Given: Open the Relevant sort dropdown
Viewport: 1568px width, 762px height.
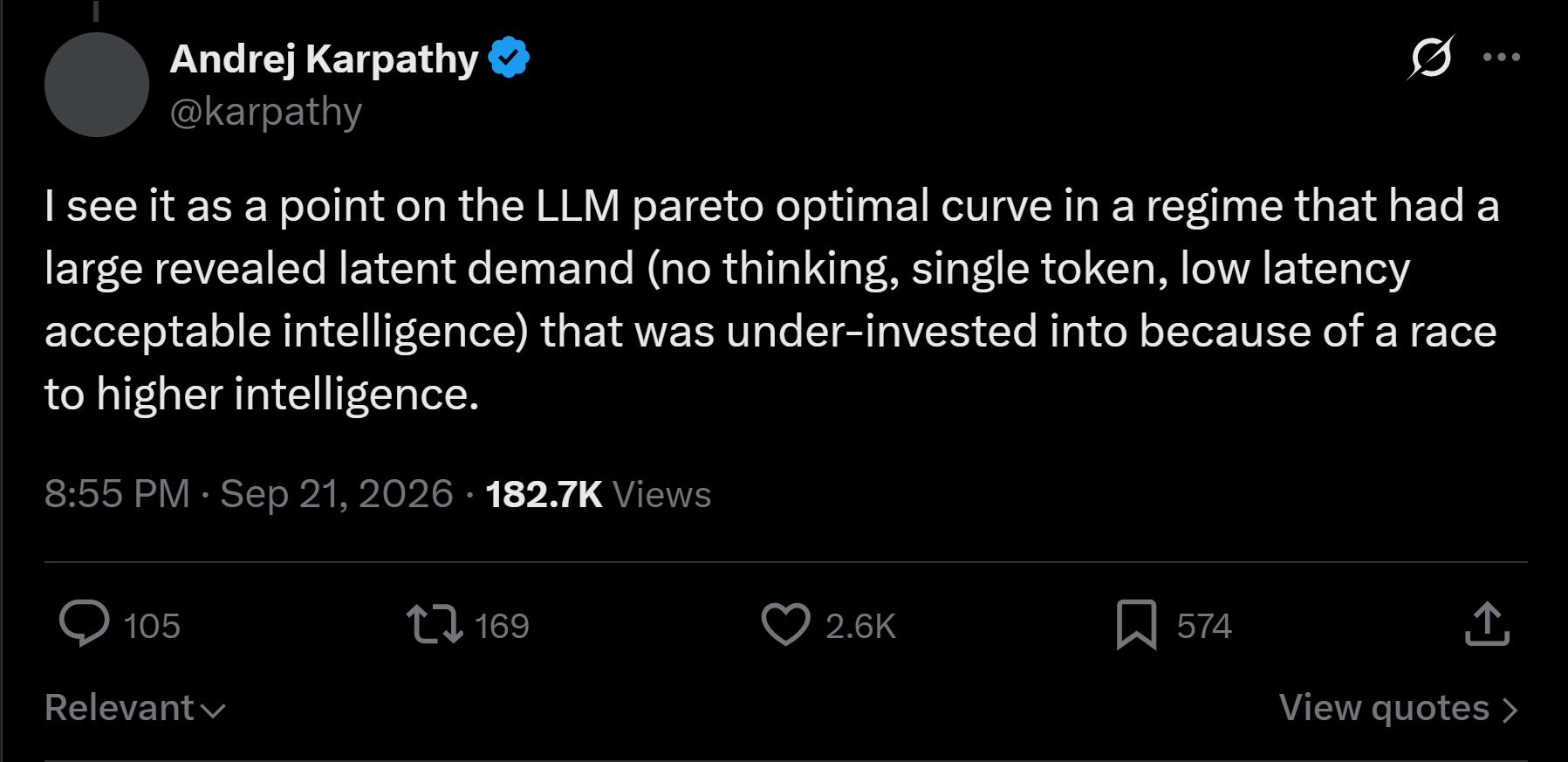Looking at the screenshot, I should 135,708.
